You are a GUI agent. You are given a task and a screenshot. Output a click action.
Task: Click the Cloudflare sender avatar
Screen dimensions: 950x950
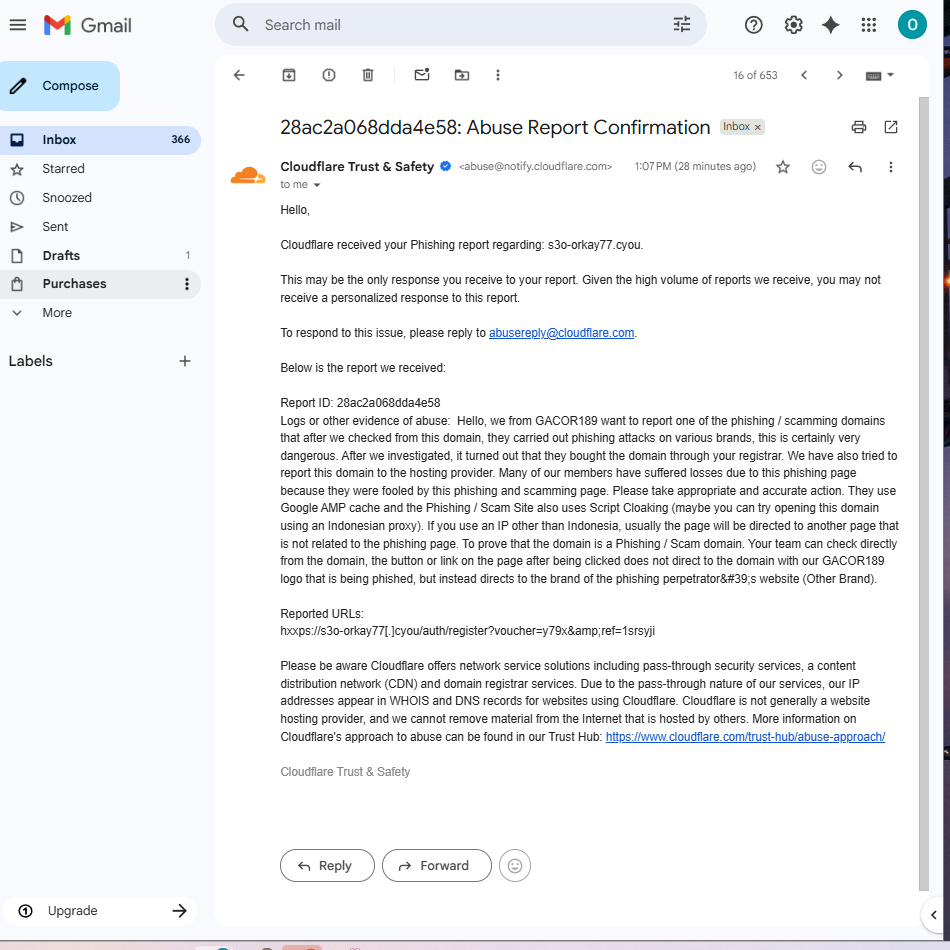[x=248, y=175]
